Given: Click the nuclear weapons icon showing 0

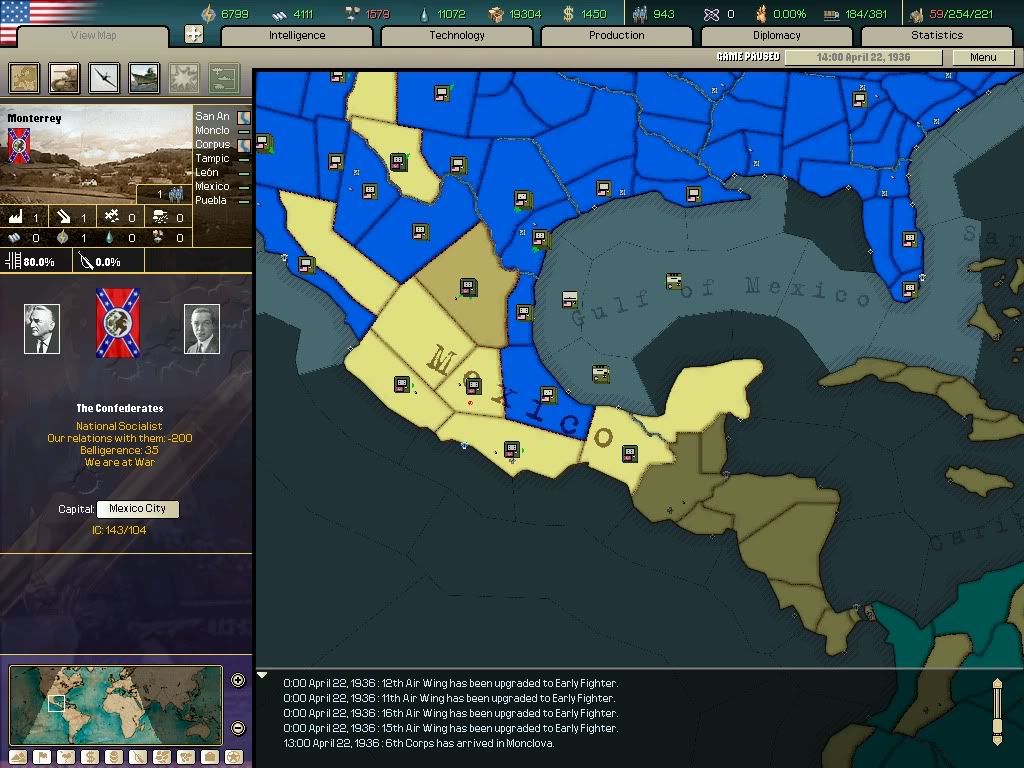Looking at the screenshot, I should [x=711, y=14].
